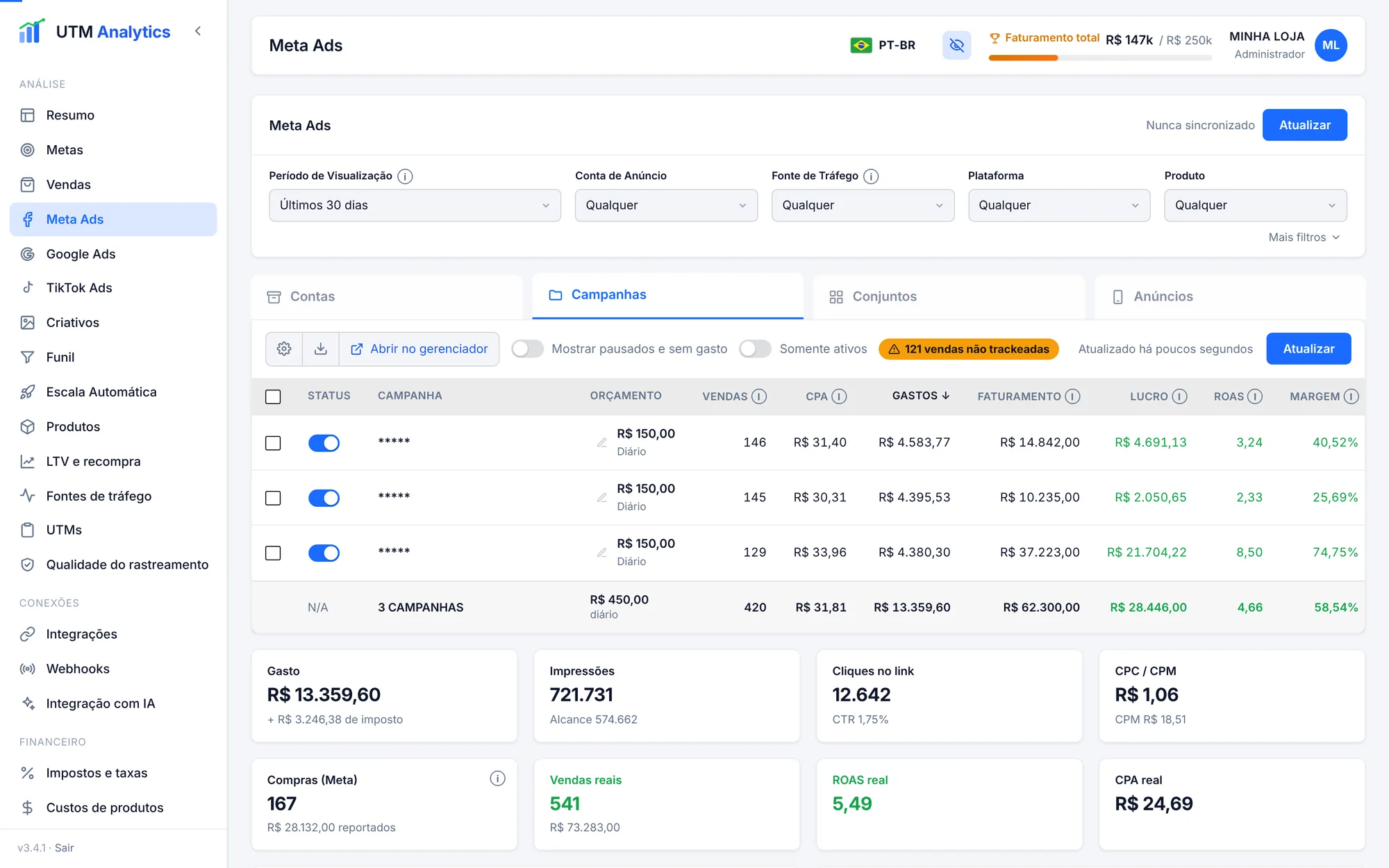The height and width of the screenshot is (868, 1389).
Task: Collapse the sidebar with the chevron
Action: [x=198, y=31]
